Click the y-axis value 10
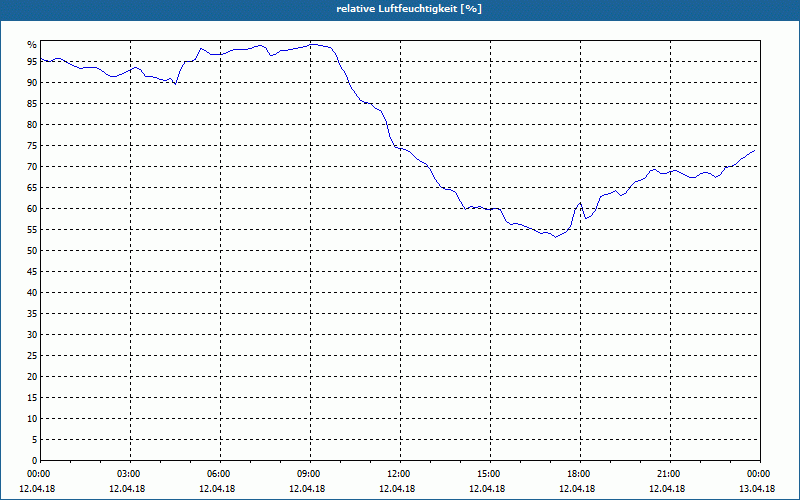Viewport: 800px width, 500px height. [x=32, y=419]
